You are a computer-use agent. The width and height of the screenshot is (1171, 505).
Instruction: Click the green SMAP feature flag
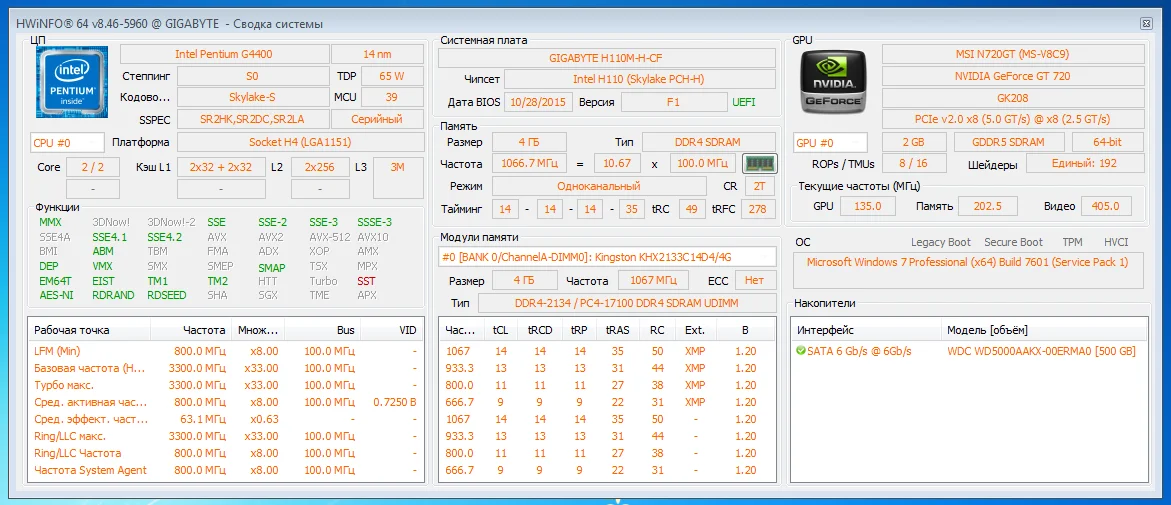[273, 267]
